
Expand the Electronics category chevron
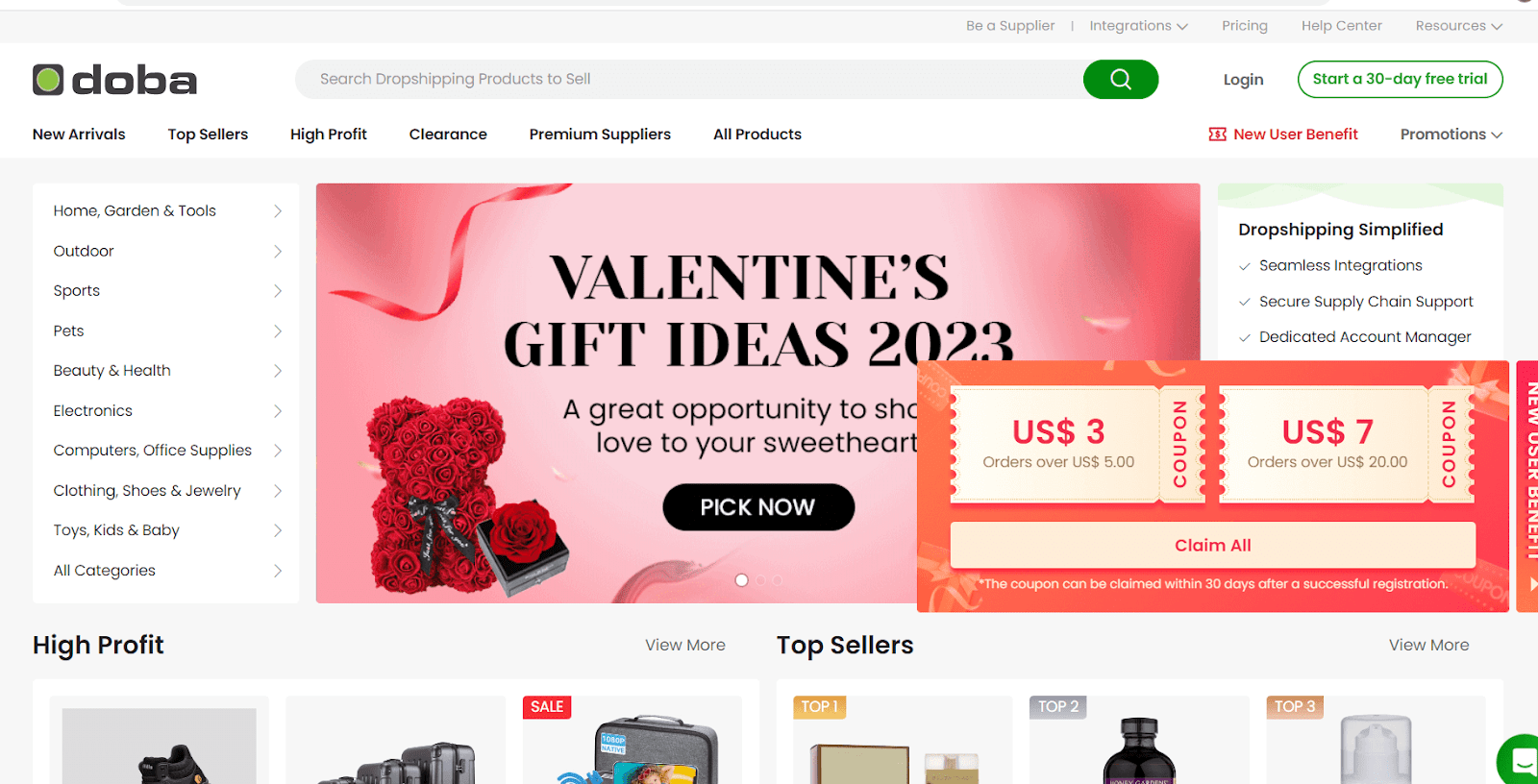click(x=278, y=411)
